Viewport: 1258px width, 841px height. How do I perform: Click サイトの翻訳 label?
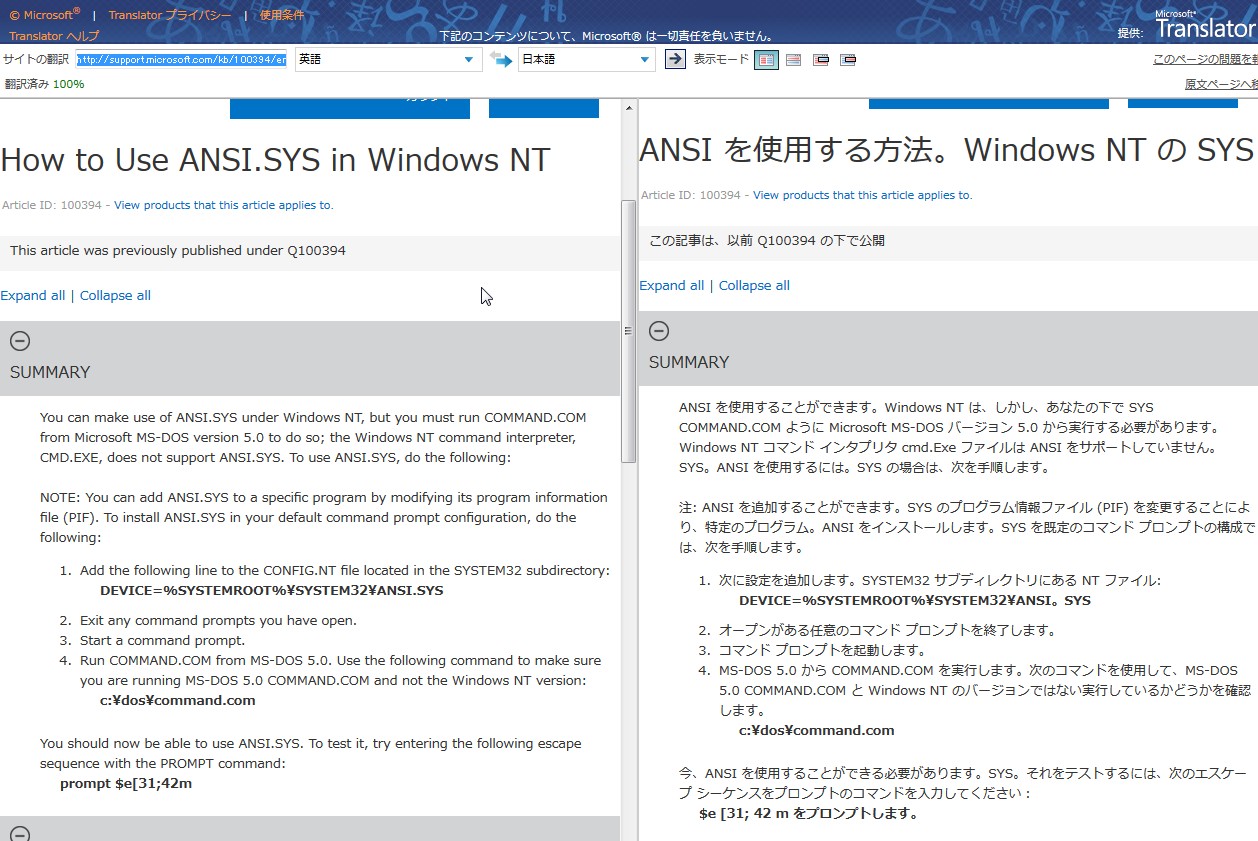(36, 59)
